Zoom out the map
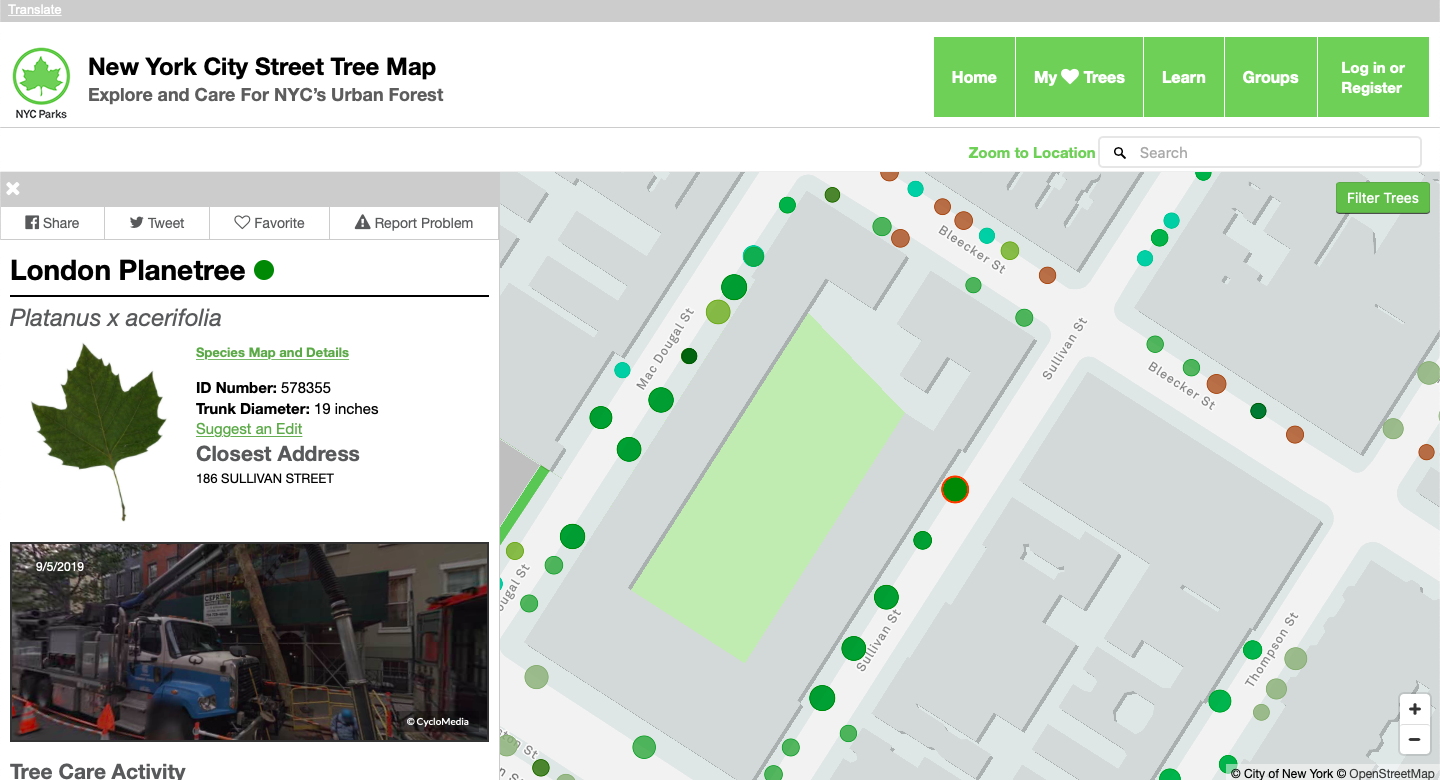The width and height of the screenshot is (1440, 780). (x=1414, y=740)
